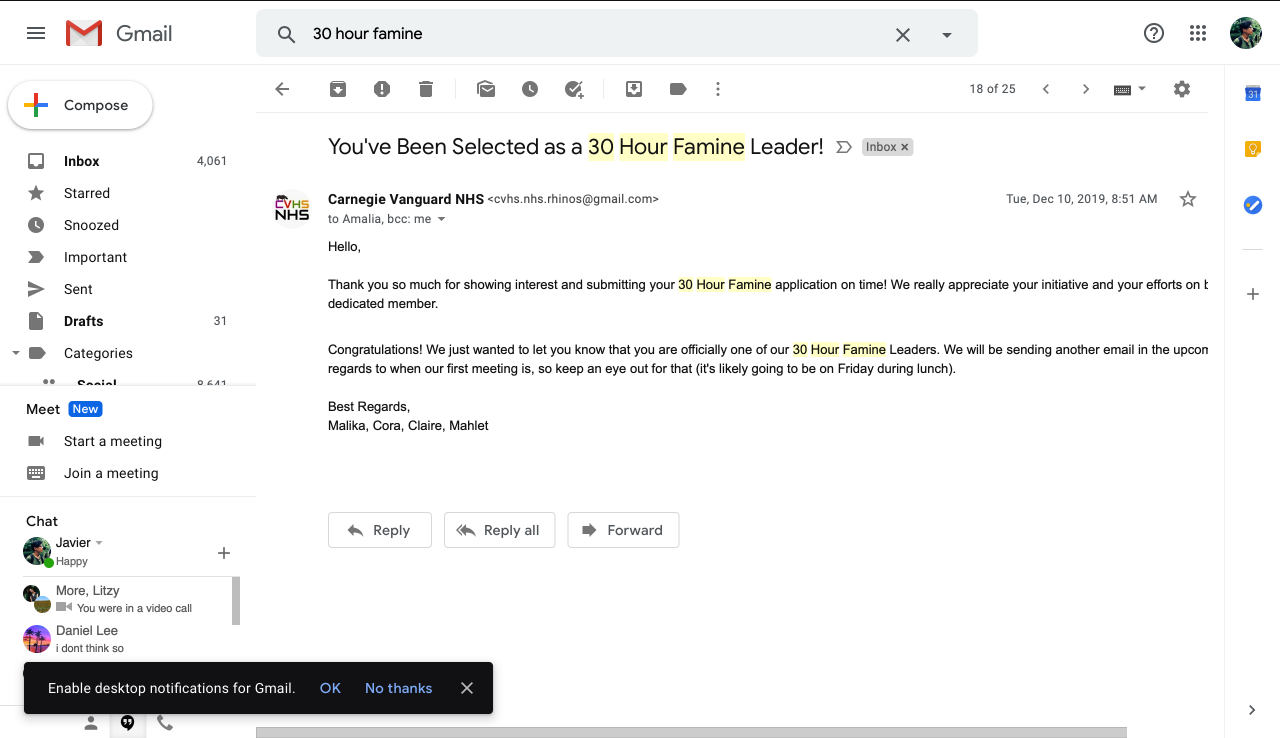
Task: Go to the Sent folder
Action: click(x=78, y=289)
